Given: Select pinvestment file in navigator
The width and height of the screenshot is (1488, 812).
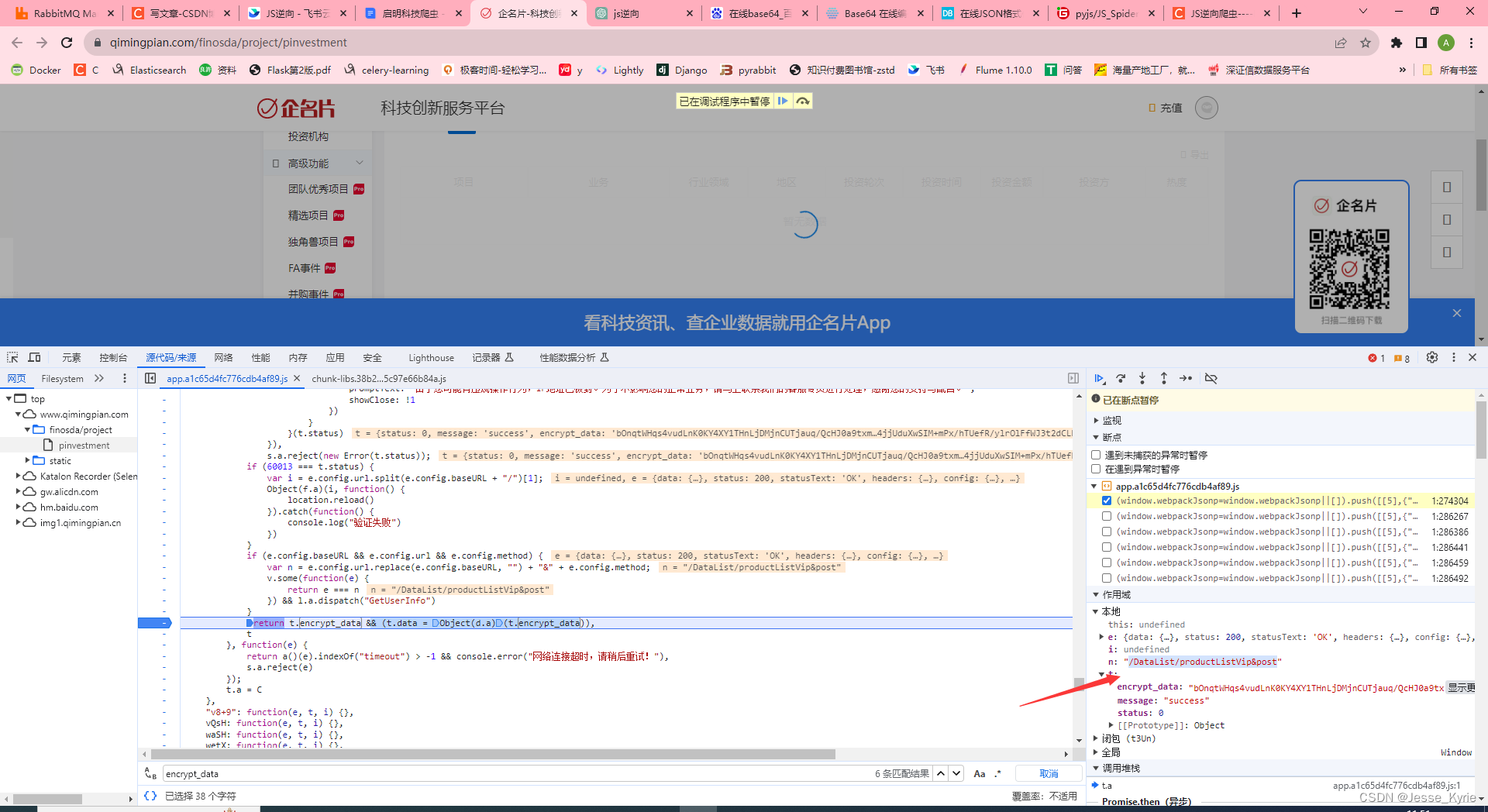Looking at the screenshot, I should click(84, 445).
